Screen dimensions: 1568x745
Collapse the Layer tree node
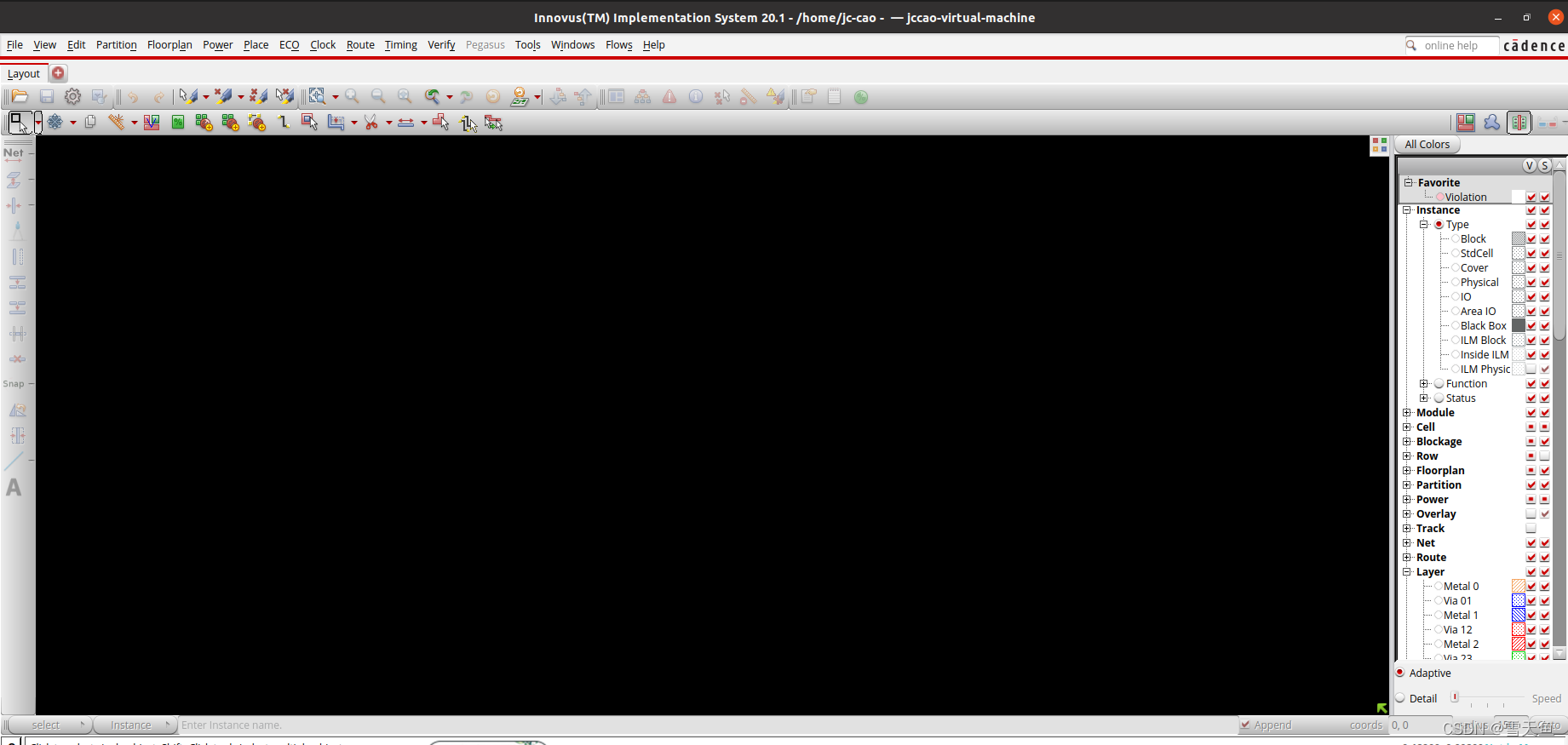(x=1407, y=572)
